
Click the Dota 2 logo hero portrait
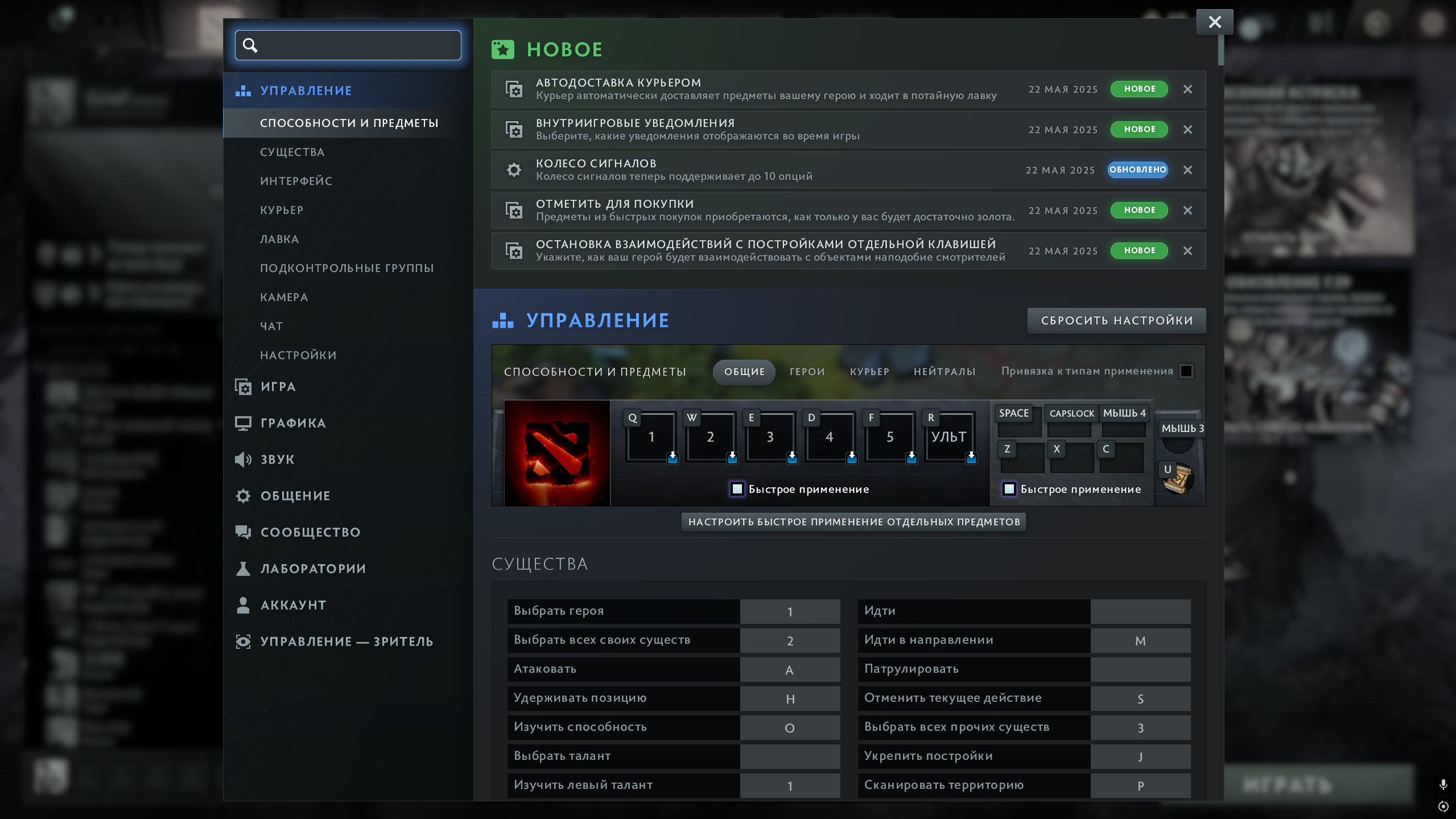(557, 453)
